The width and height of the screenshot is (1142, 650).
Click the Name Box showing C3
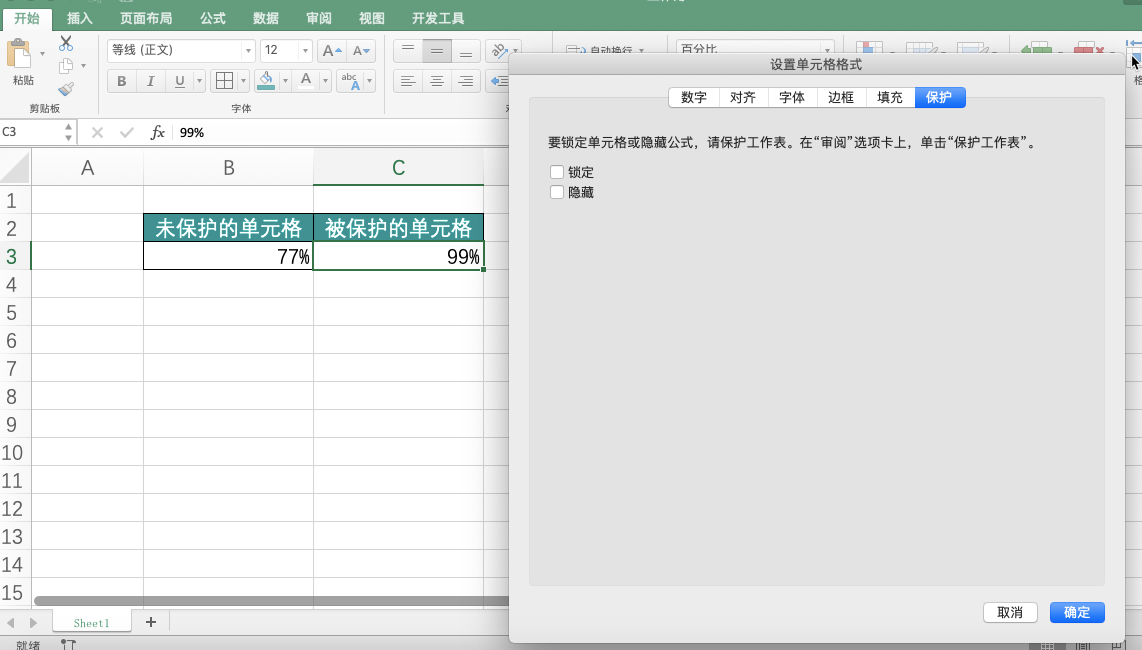coord(31,132)
